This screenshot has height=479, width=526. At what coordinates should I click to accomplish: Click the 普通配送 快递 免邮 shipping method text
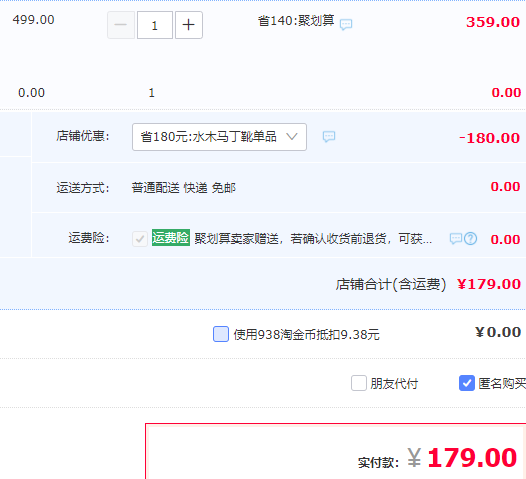pyautogui.click(x=183, y=188)
